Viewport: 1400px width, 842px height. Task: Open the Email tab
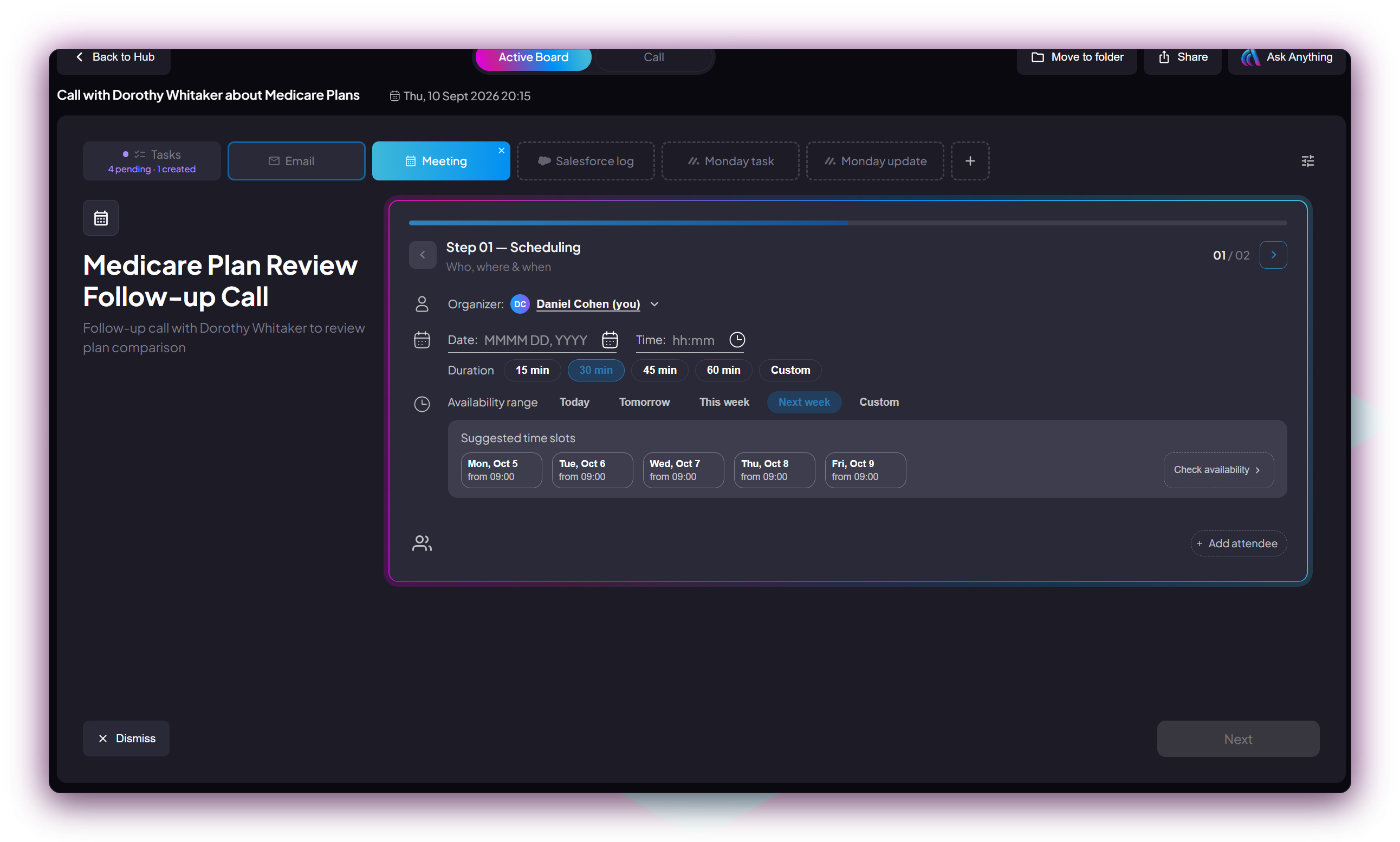click(x=296, y=161)
